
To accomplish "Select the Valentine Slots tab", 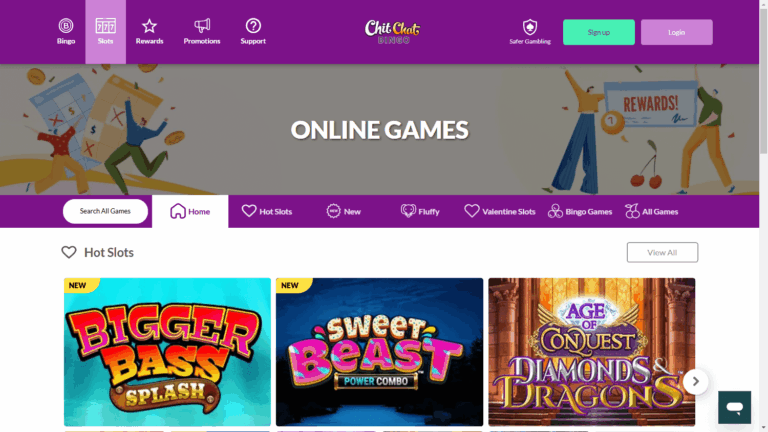I will tap(500, 211).
